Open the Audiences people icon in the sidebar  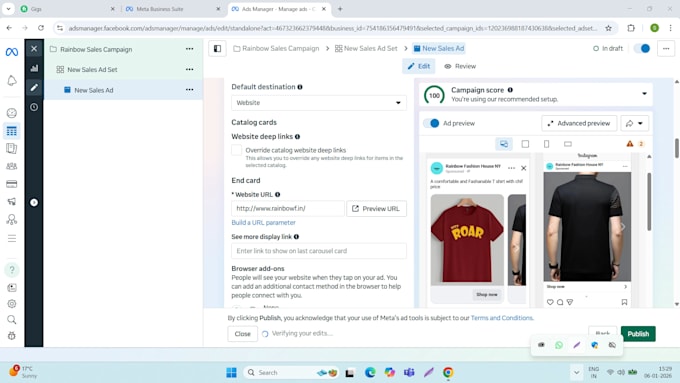[12, 166]
